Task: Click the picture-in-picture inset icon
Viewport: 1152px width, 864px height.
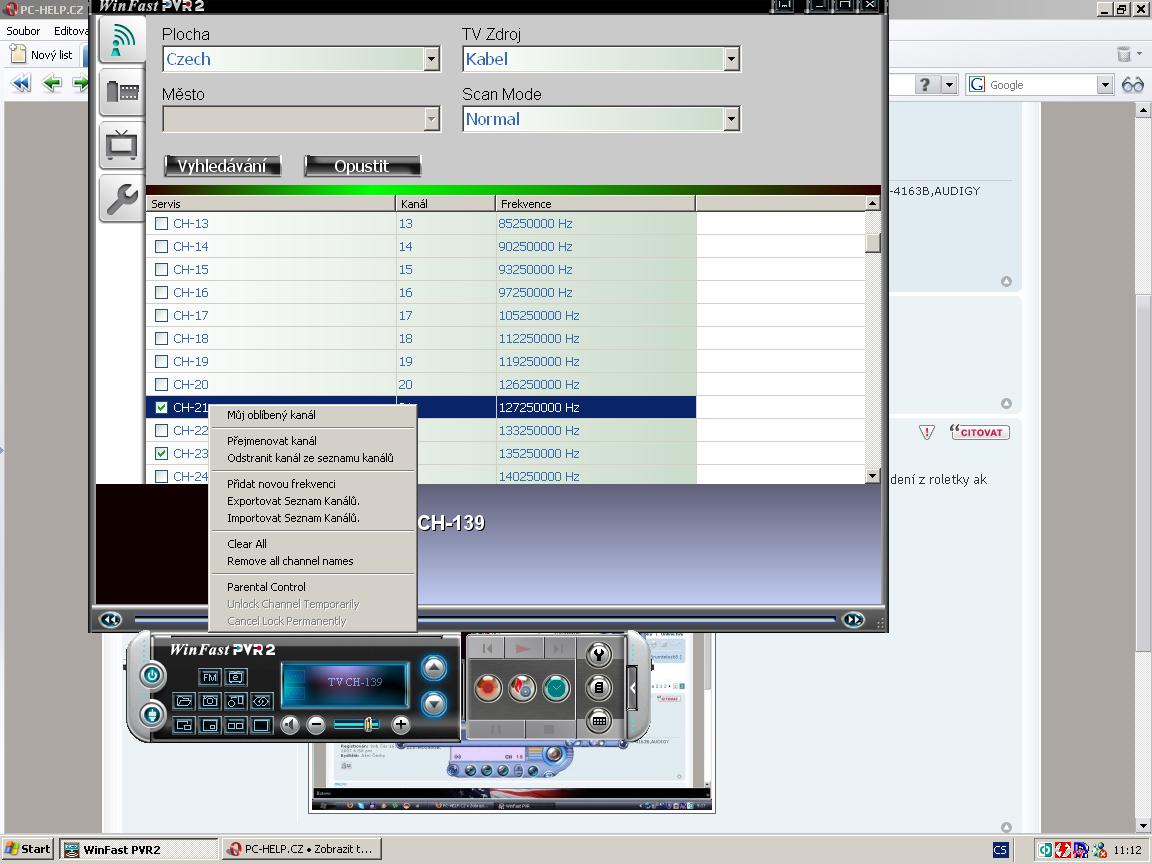Action: [x=210, y=725]
